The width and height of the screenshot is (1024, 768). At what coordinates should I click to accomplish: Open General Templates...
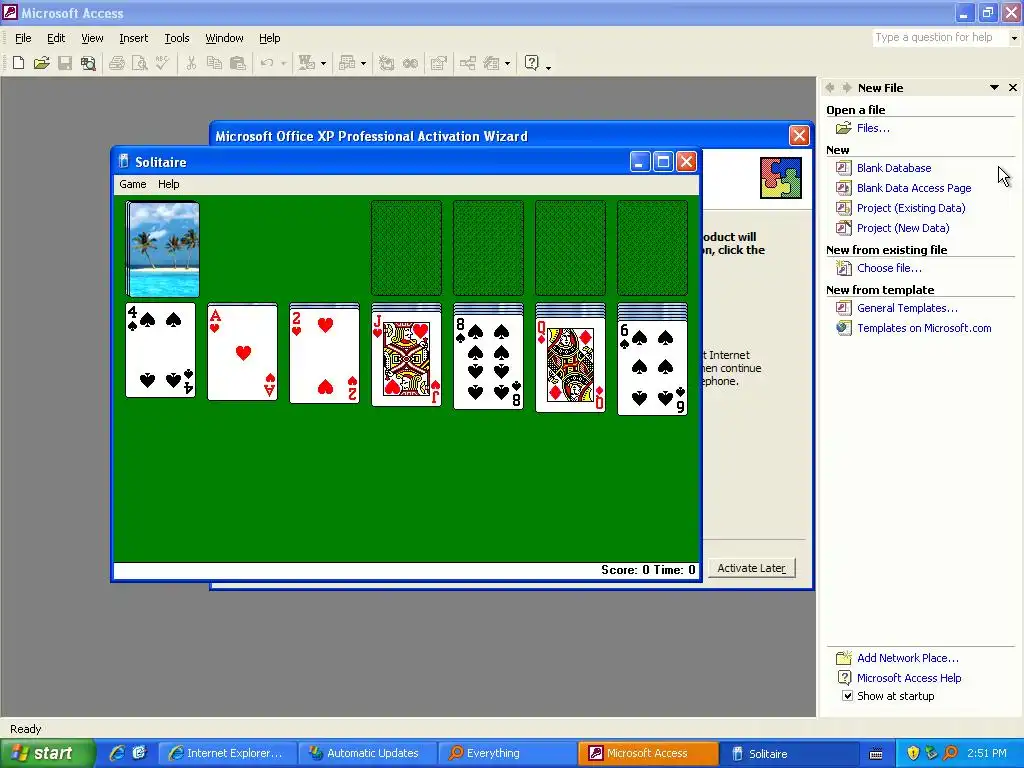[907, 308]
